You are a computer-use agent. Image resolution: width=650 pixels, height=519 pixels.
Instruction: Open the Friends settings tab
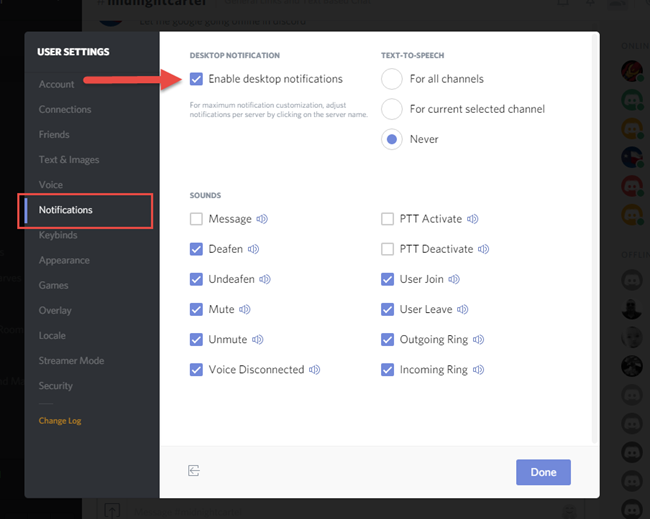[54, 135]
